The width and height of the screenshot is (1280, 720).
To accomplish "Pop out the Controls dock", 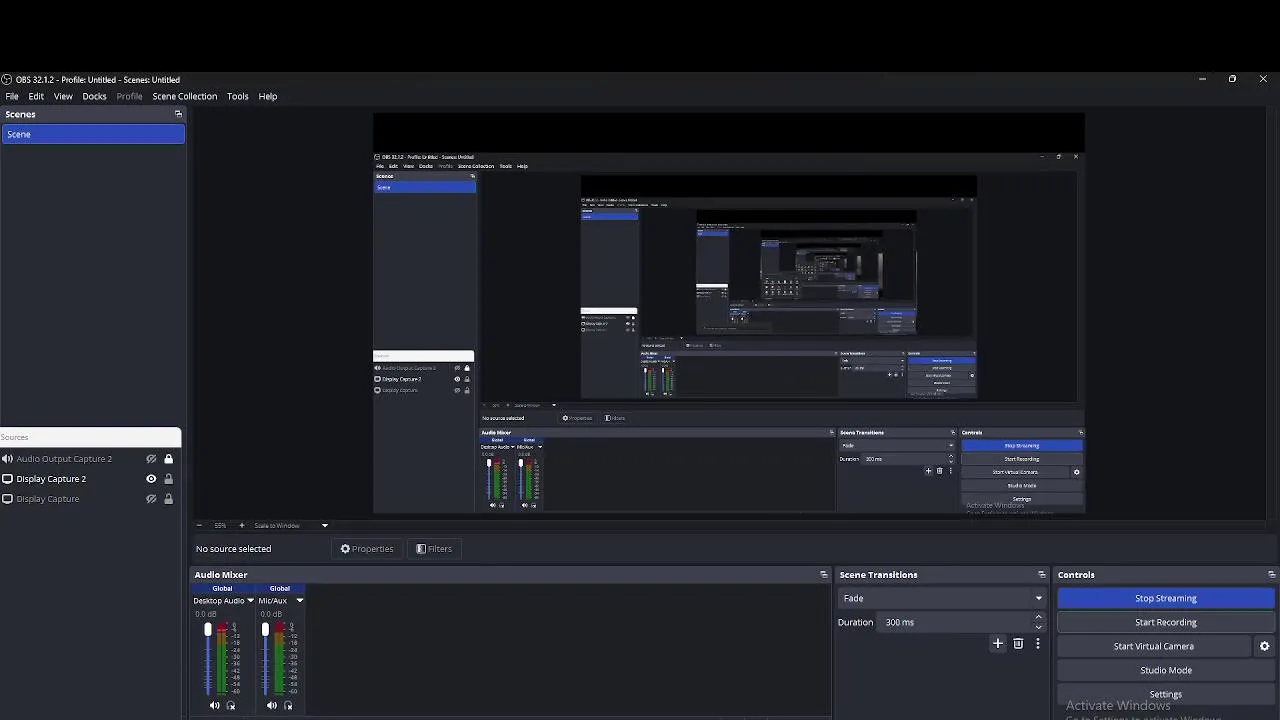I will [1272, 575].
